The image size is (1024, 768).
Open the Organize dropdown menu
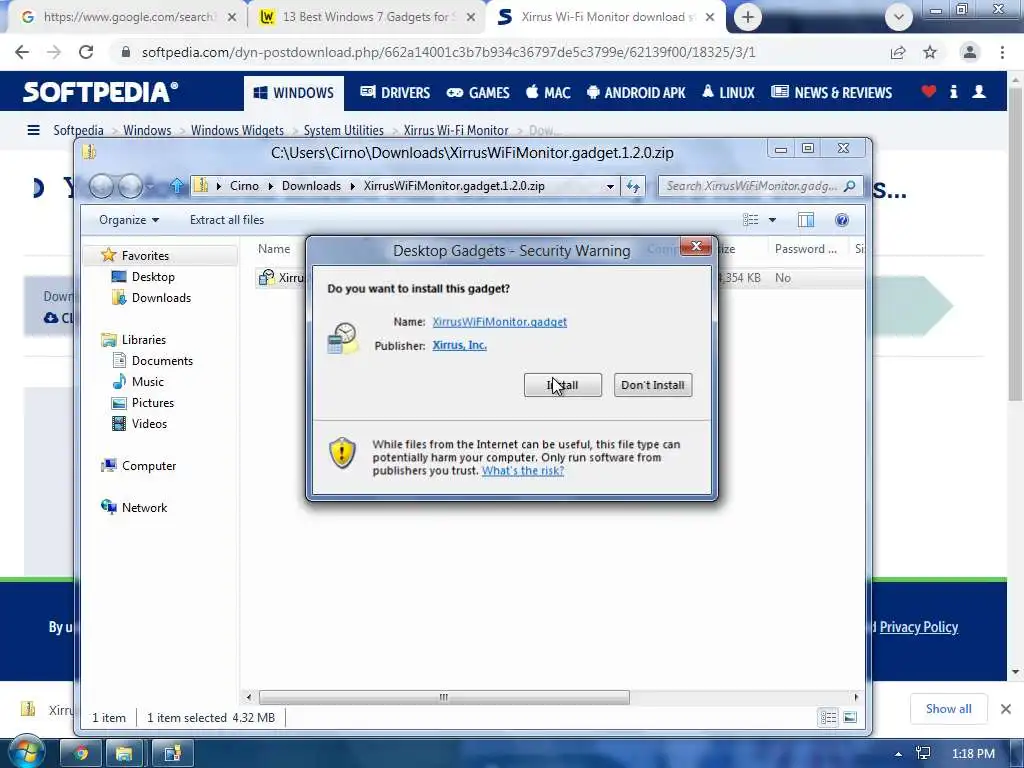(x=129, y=219)
